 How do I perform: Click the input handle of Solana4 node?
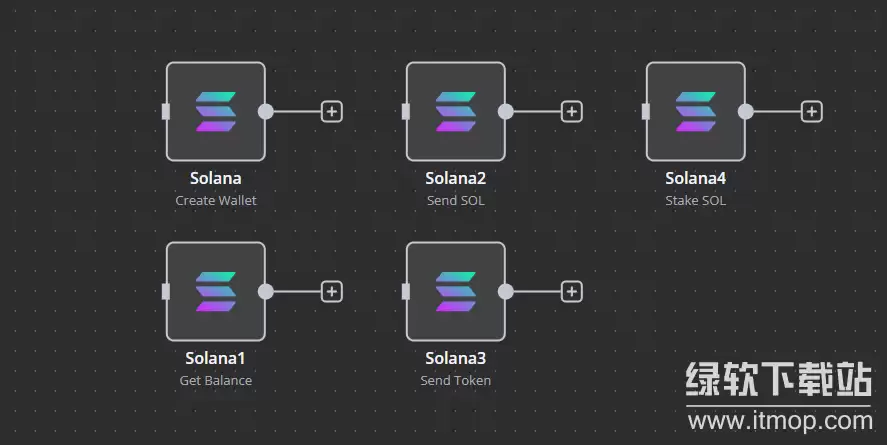646,111
